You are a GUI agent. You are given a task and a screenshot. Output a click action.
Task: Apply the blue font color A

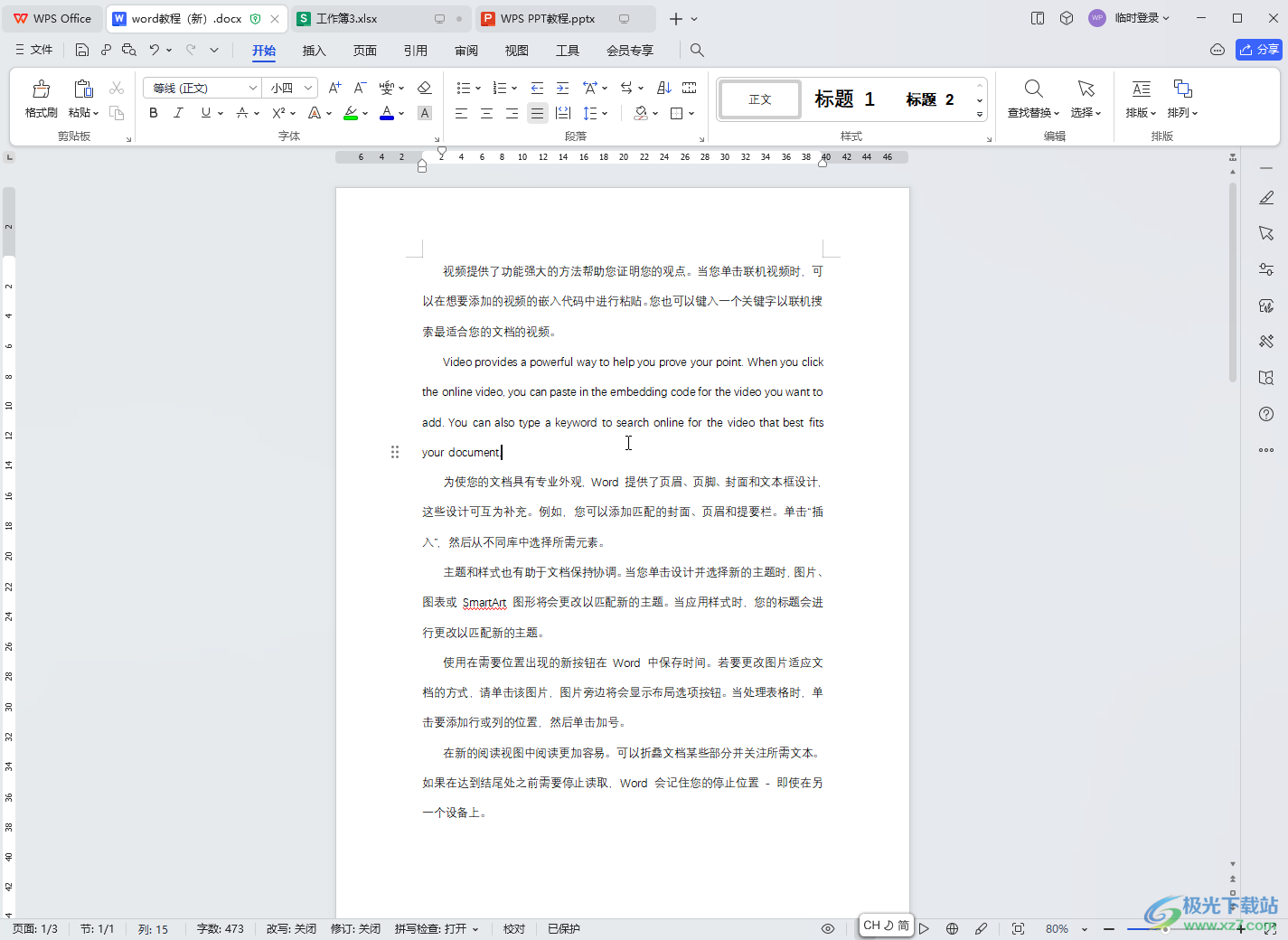[387, 113]
